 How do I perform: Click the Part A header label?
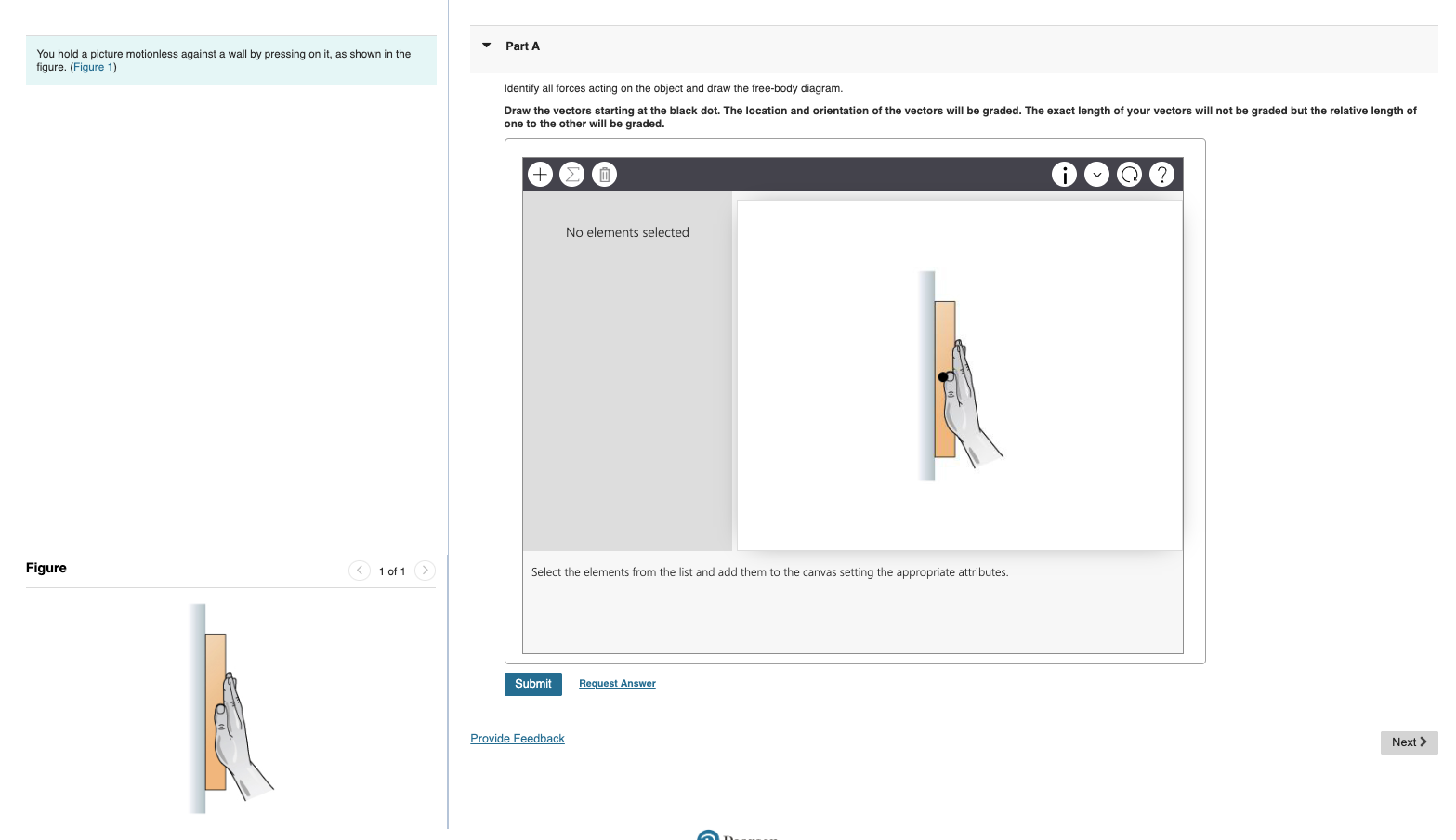[x=522, y=46]
